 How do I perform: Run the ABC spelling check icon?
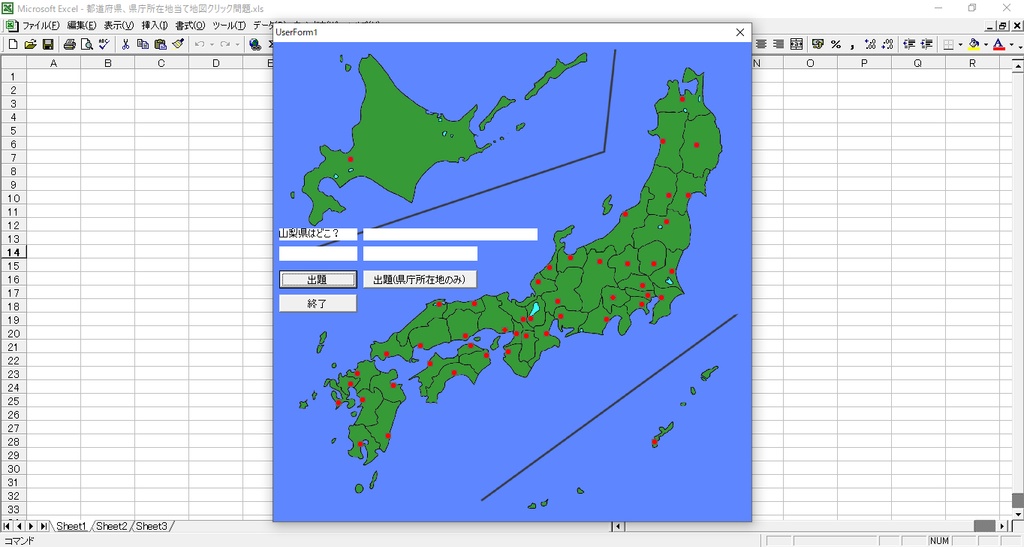coord(104,44)
